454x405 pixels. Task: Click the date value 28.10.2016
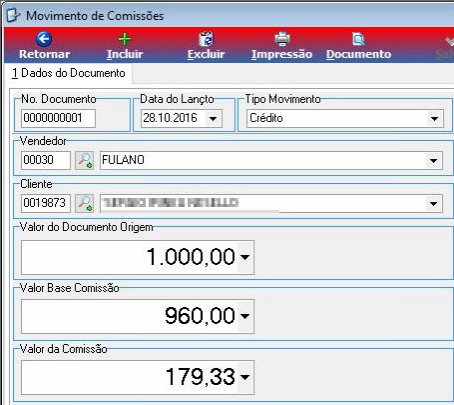170,118
